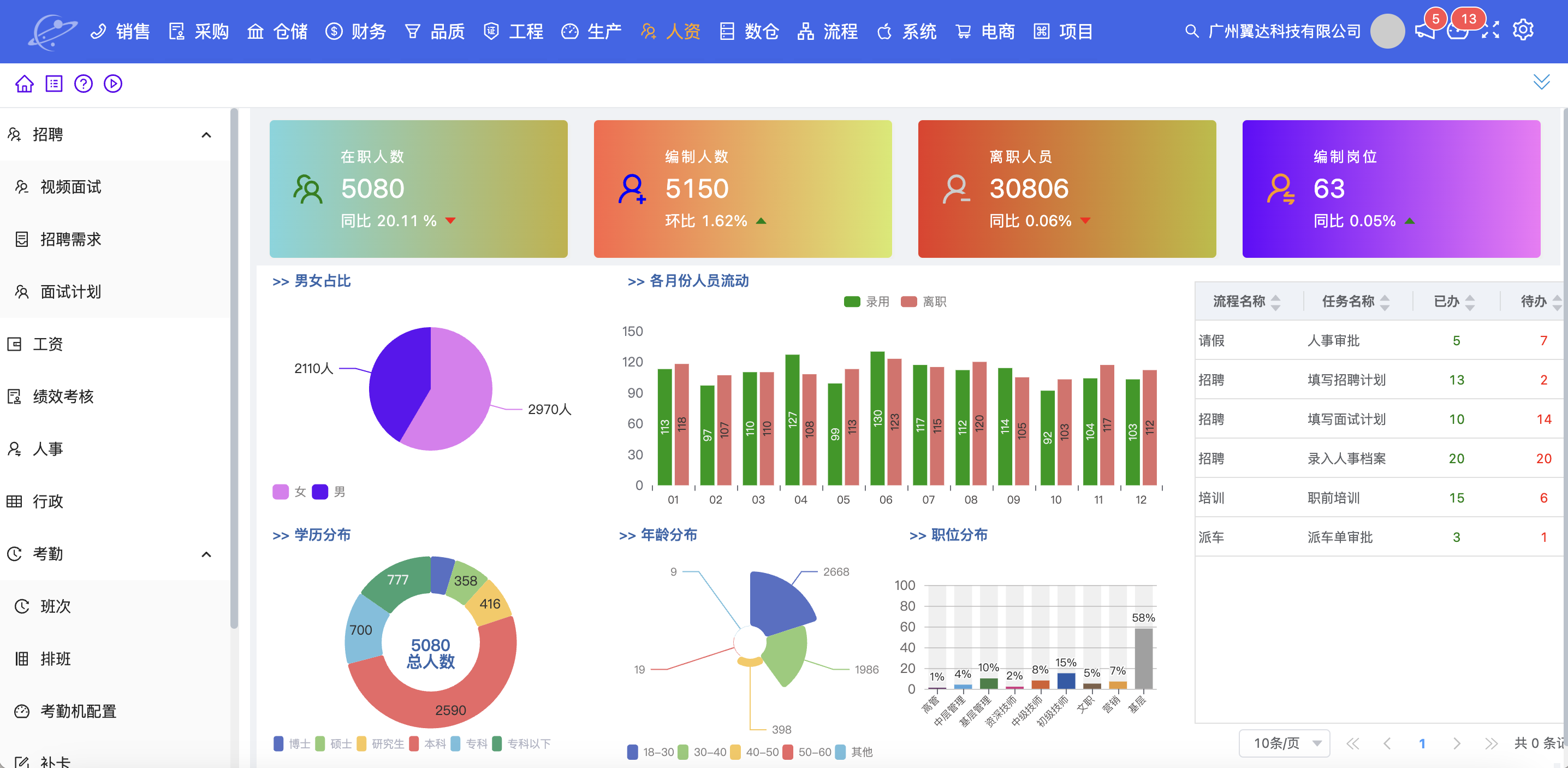
Task: Open the 流程 top menu
Action: 827,31
